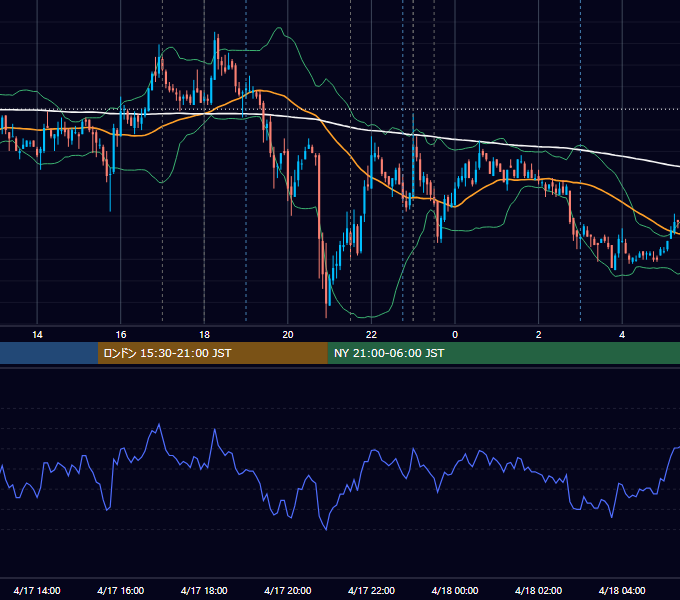This screenshot has height=600, width=680.
Task: Click the NY 21:00-06:00 JST session bar
Action: click(x=503, y=353)
